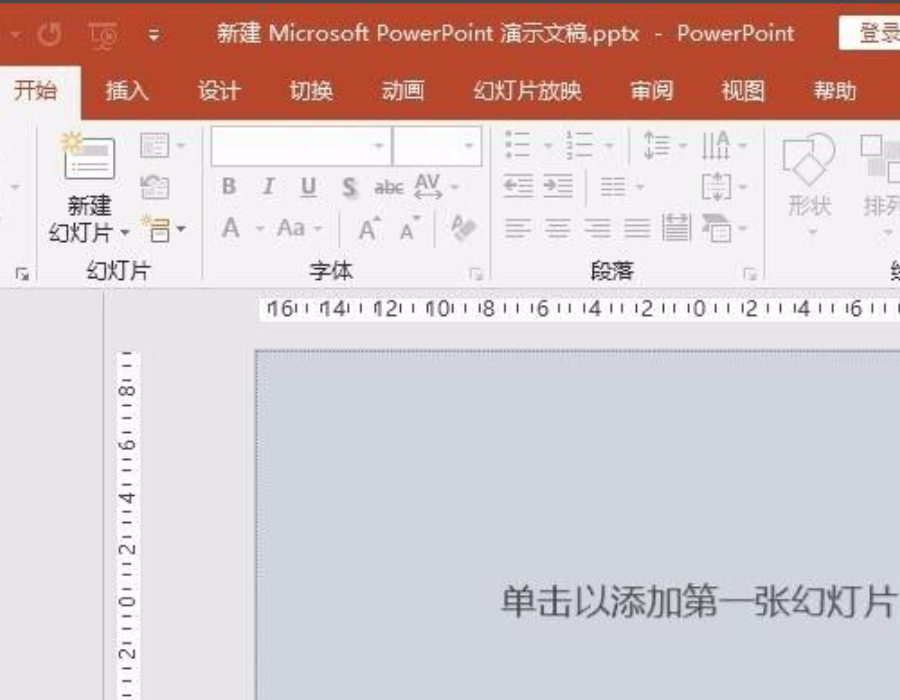Viewport: 900px width, 700px height.
Task: Click the Distributed alignment icon
Action: (676, 227)
